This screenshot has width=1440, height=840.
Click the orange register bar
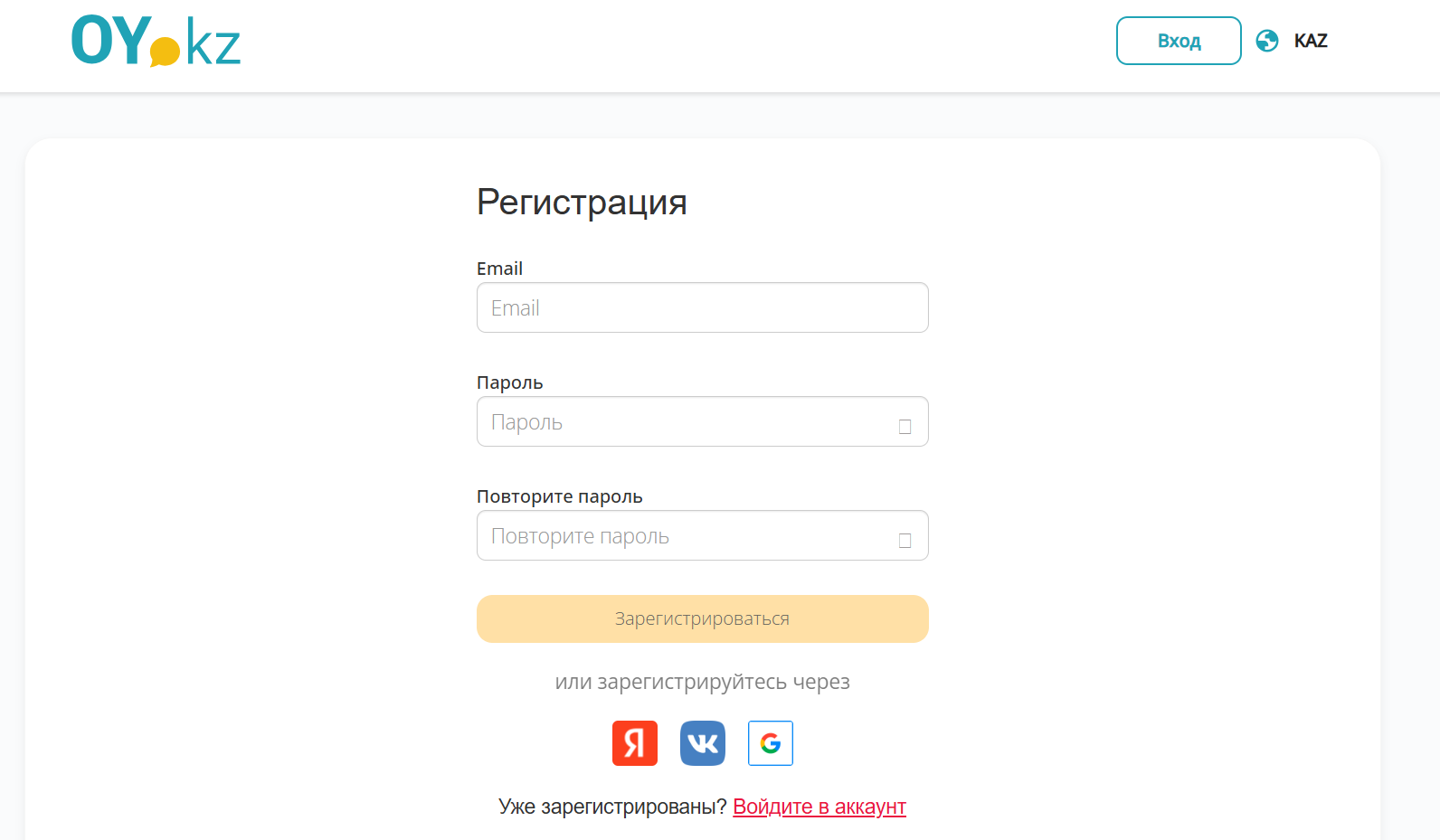click(703, 618)
